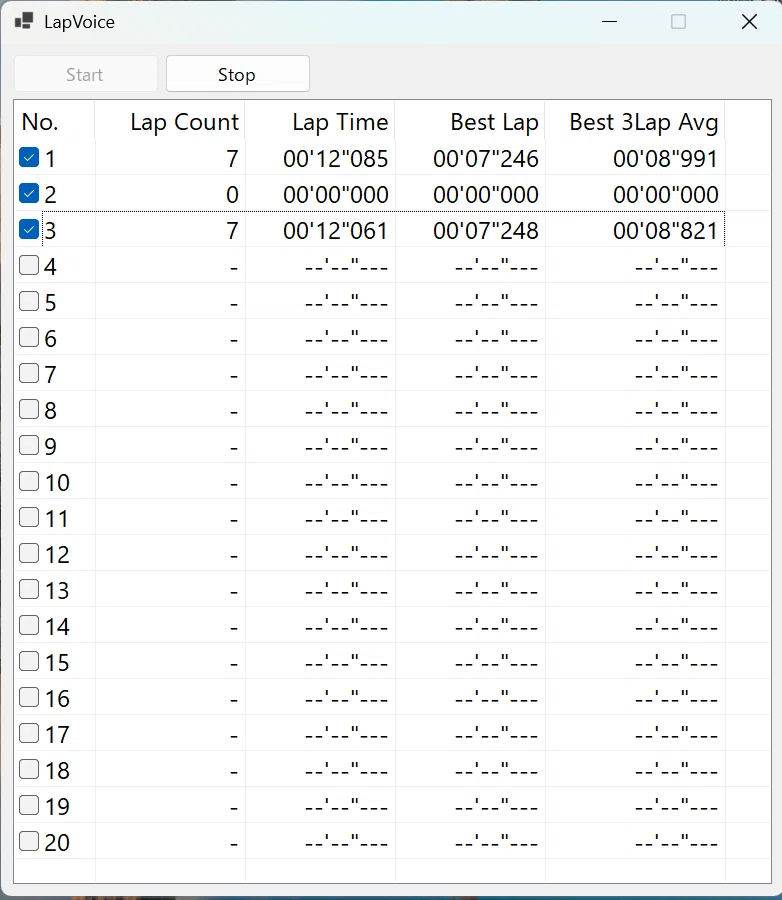Uncheck racer number 2 checkbox
The height and width of the screenshot is (900, 782).
tap(29, 193)
